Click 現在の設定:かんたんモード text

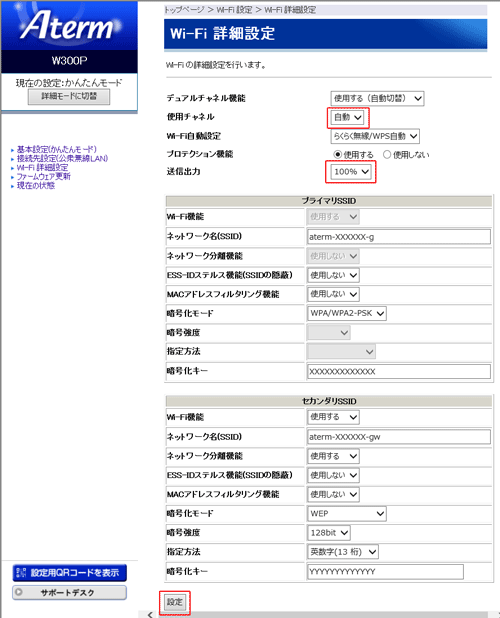pyautogui.click(x=69, y=83)
